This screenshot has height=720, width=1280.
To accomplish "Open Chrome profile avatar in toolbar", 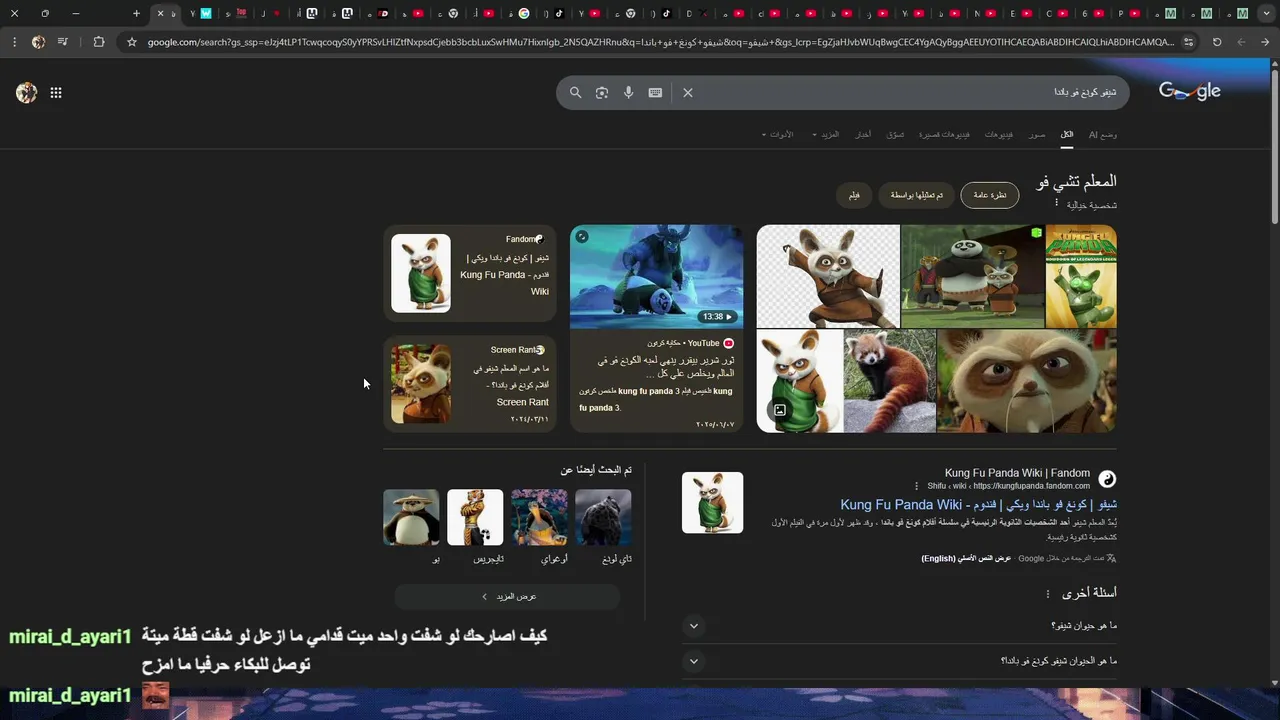I will pyautogui.click(x=38, y=42).
